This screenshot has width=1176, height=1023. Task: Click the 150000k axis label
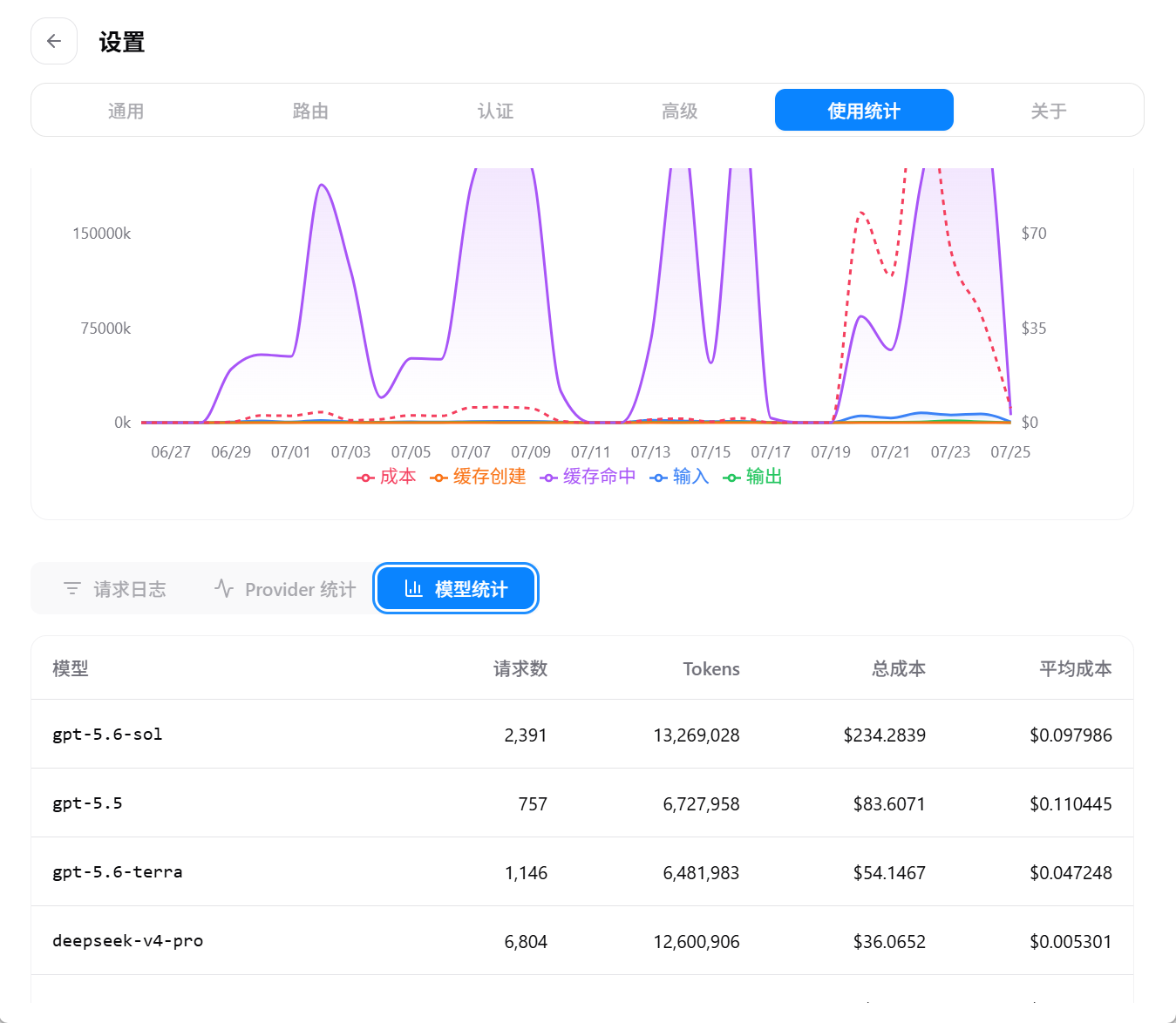102,233
